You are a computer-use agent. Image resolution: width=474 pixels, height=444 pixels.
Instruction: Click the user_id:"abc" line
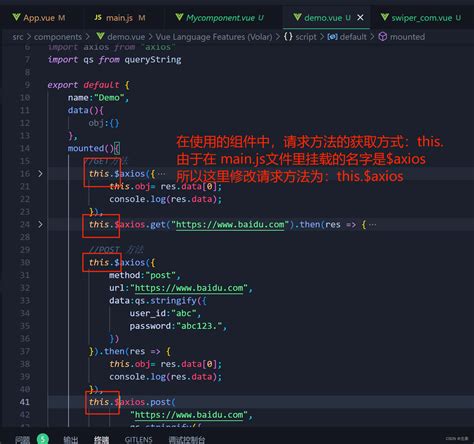pyautogui.click(x=165, y=313)
